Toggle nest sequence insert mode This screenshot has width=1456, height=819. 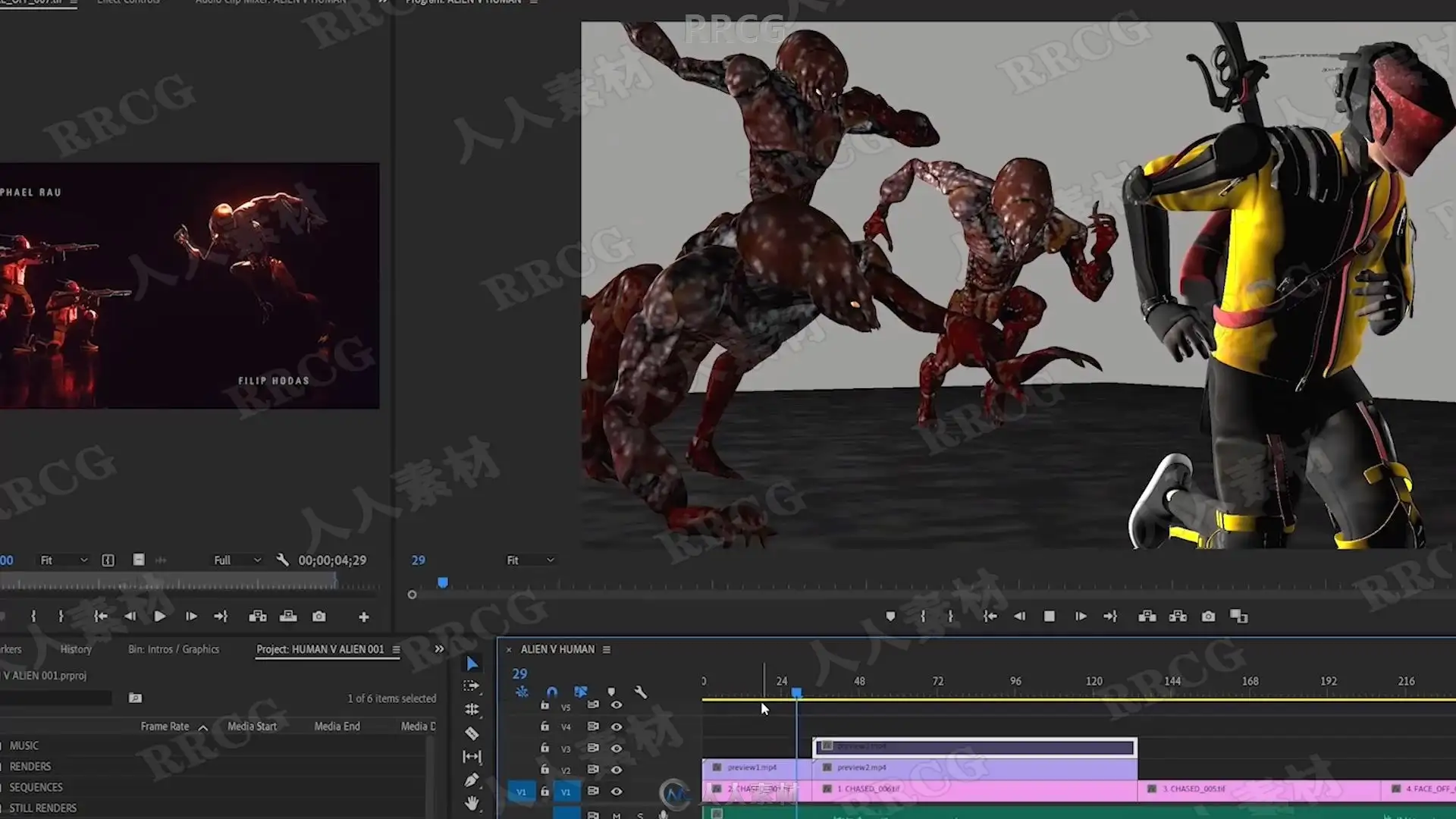coord(522,692)
